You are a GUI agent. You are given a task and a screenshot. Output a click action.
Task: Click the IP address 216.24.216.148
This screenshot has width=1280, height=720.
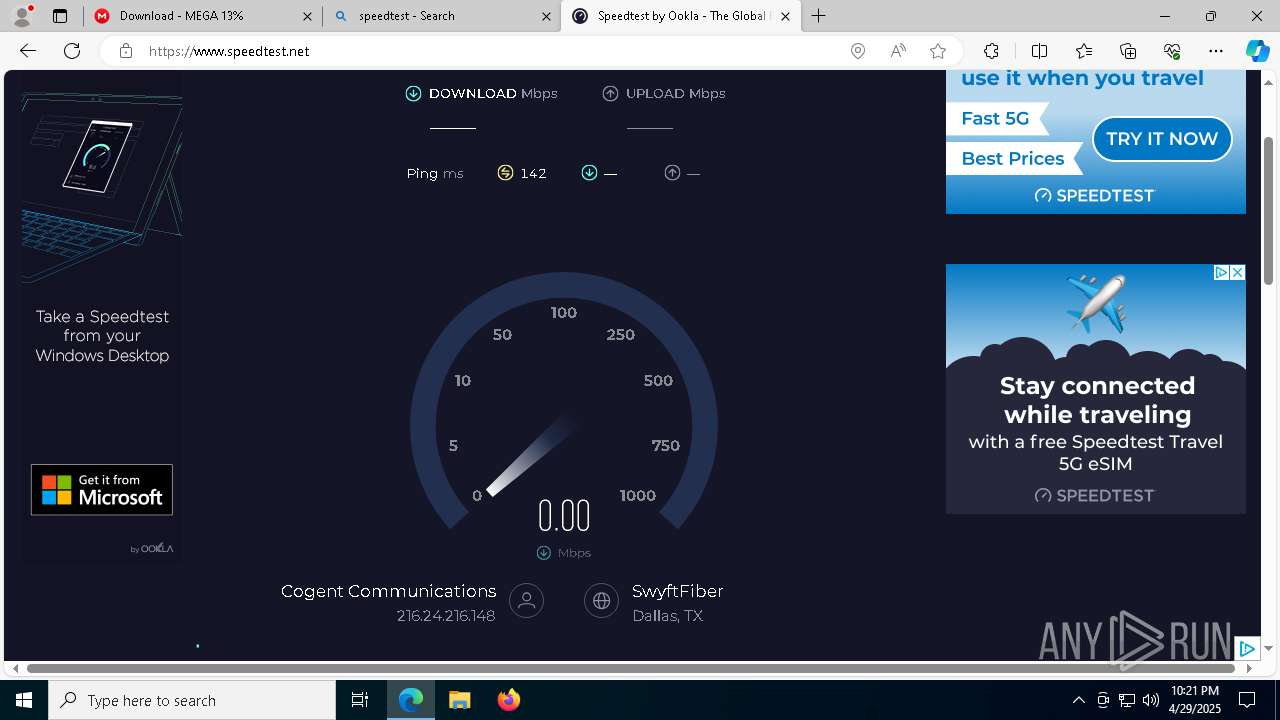click(x=446, y=616)
